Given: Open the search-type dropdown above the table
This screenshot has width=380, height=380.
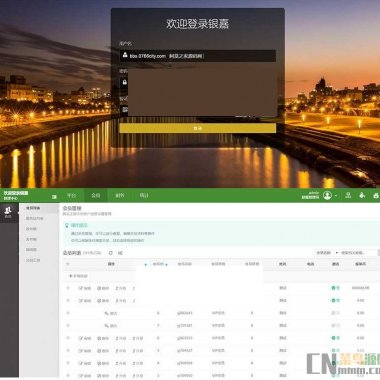Looking at the screenshot, I should [x=327, y=253].
